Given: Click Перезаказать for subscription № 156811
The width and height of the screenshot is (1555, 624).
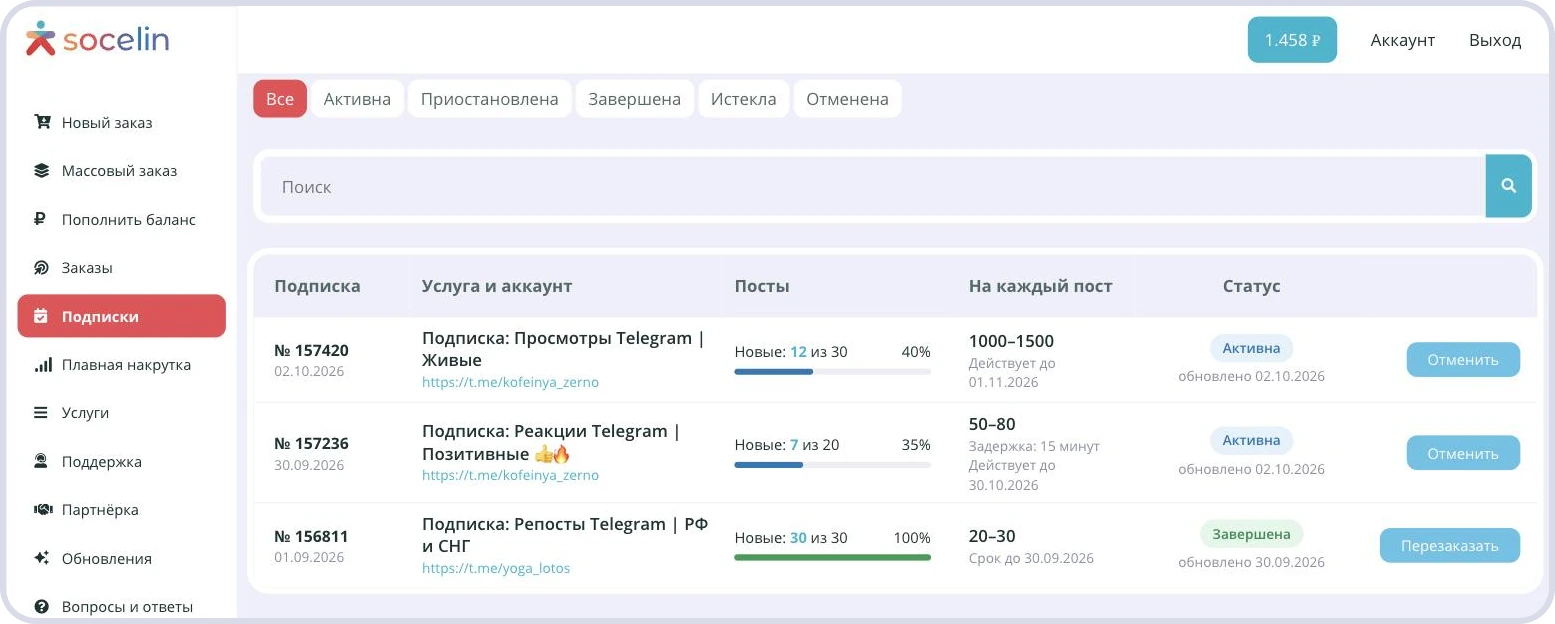Looking at the screenshot, I should (1450, 546).
